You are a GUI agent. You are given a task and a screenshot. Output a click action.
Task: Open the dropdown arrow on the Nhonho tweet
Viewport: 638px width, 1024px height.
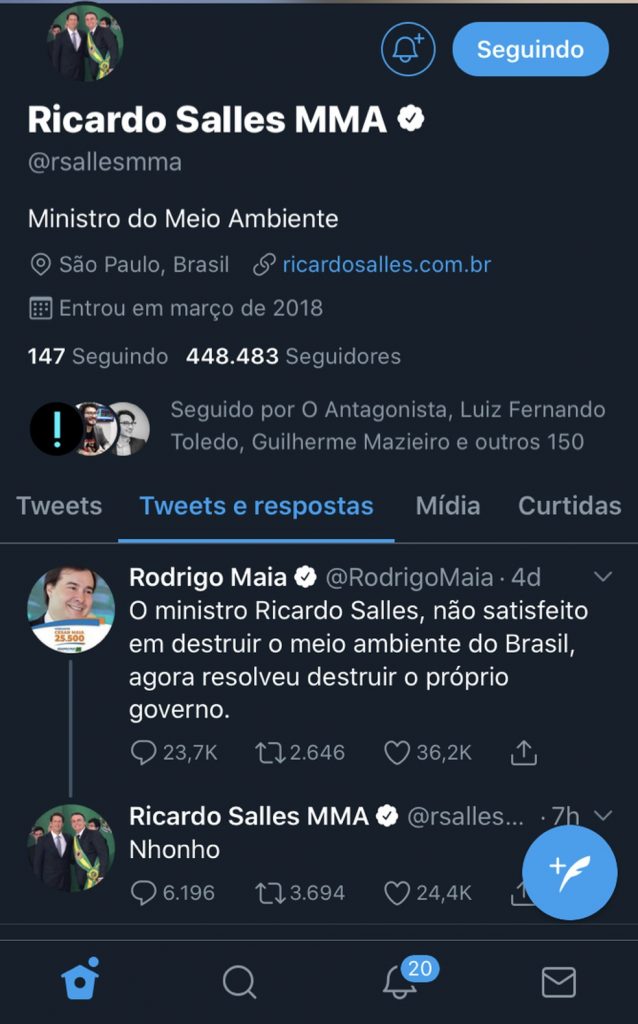[603, 816]
